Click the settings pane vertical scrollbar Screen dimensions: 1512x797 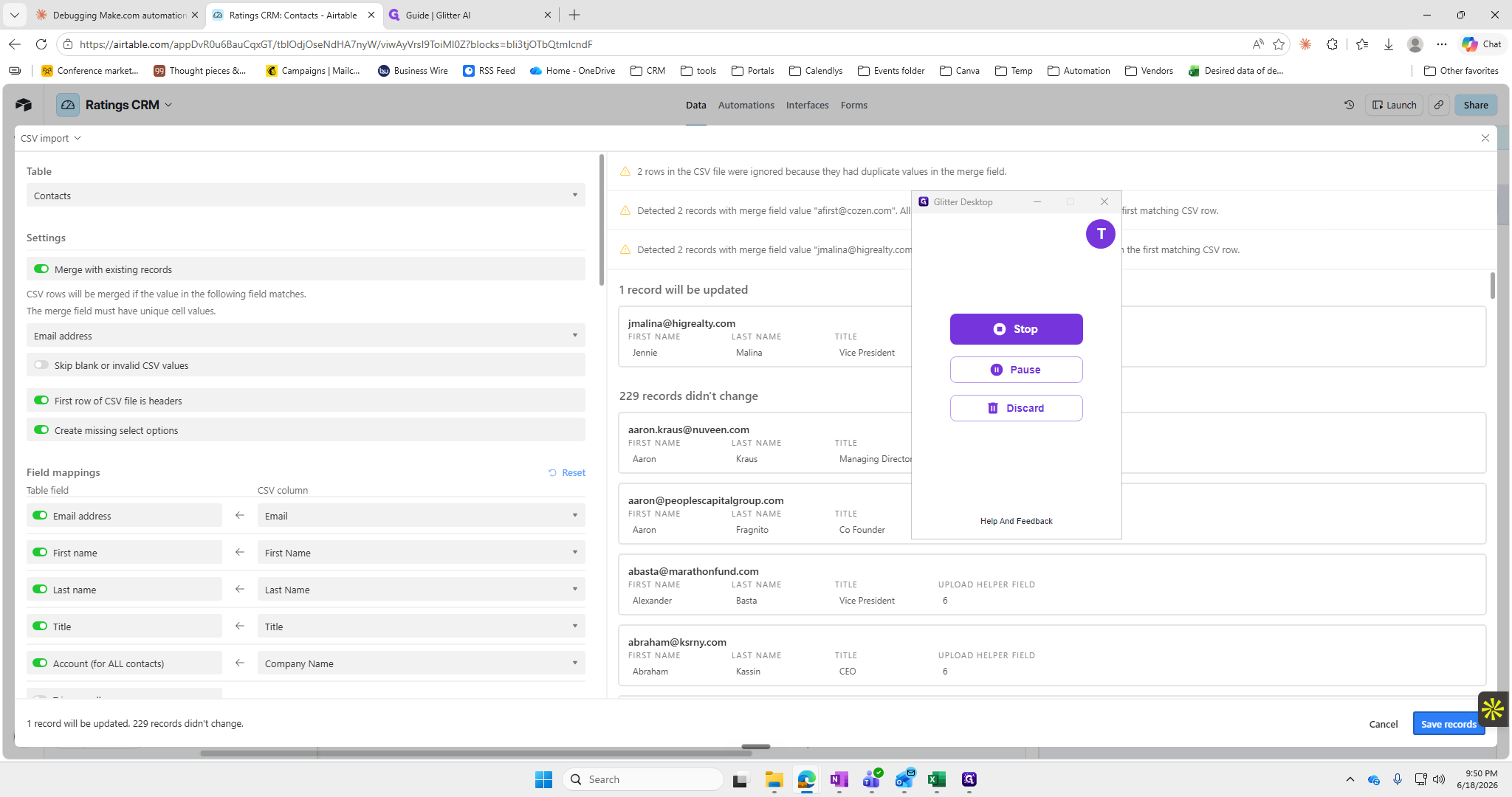pos(602,220)
